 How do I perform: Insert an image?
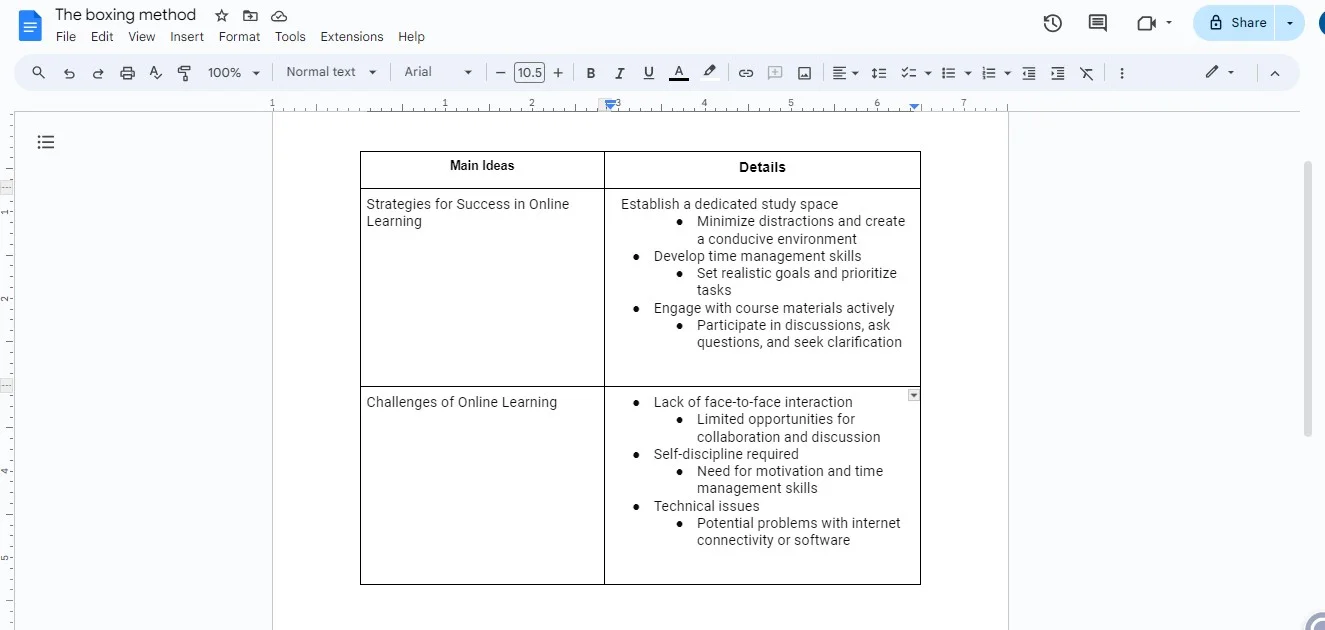(x=804, y=72)
